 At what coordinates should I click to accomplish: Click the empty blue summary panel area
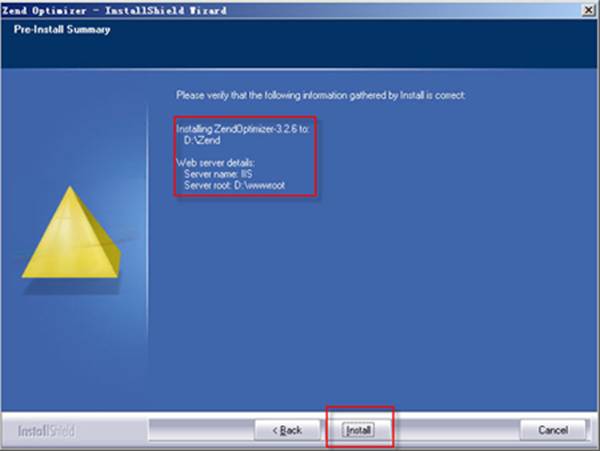point(383,287)
